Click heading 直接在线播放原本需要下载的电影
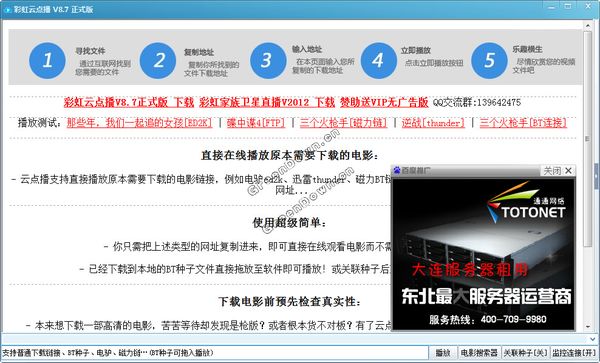The image size is (600, 363). (291, 155)
